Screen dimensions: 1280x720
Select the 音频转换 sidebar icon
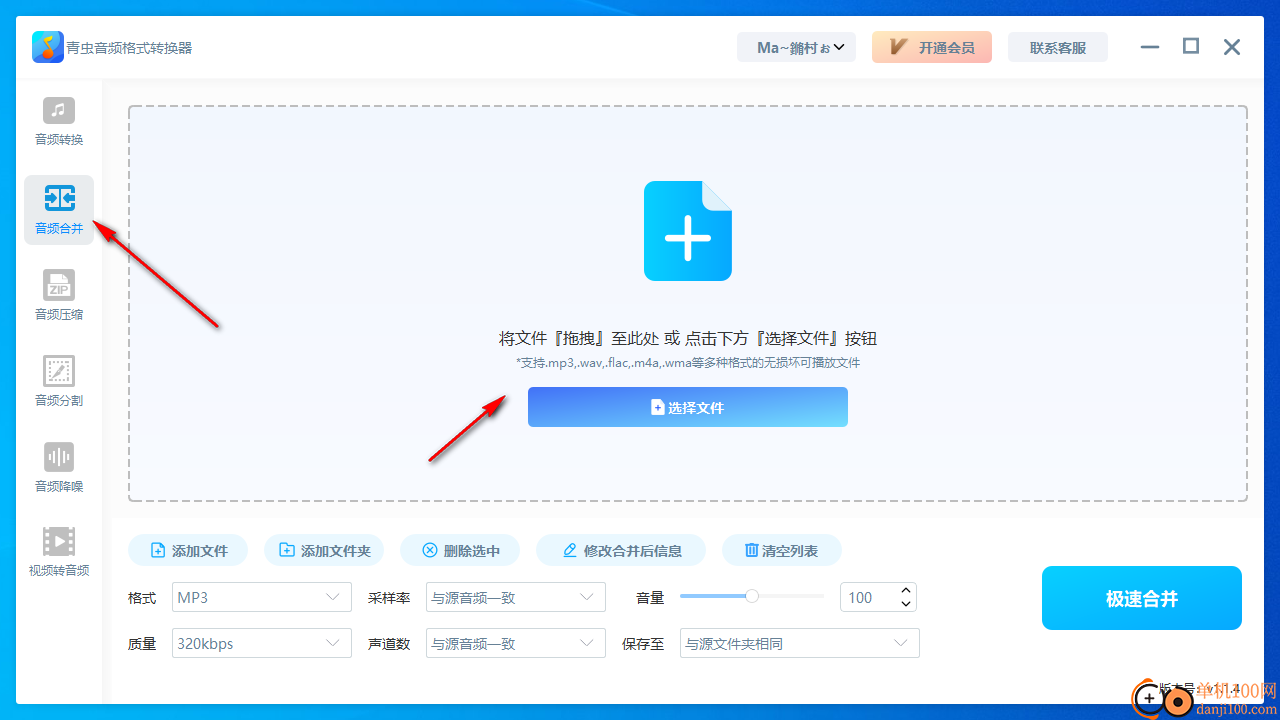point(58,122)
